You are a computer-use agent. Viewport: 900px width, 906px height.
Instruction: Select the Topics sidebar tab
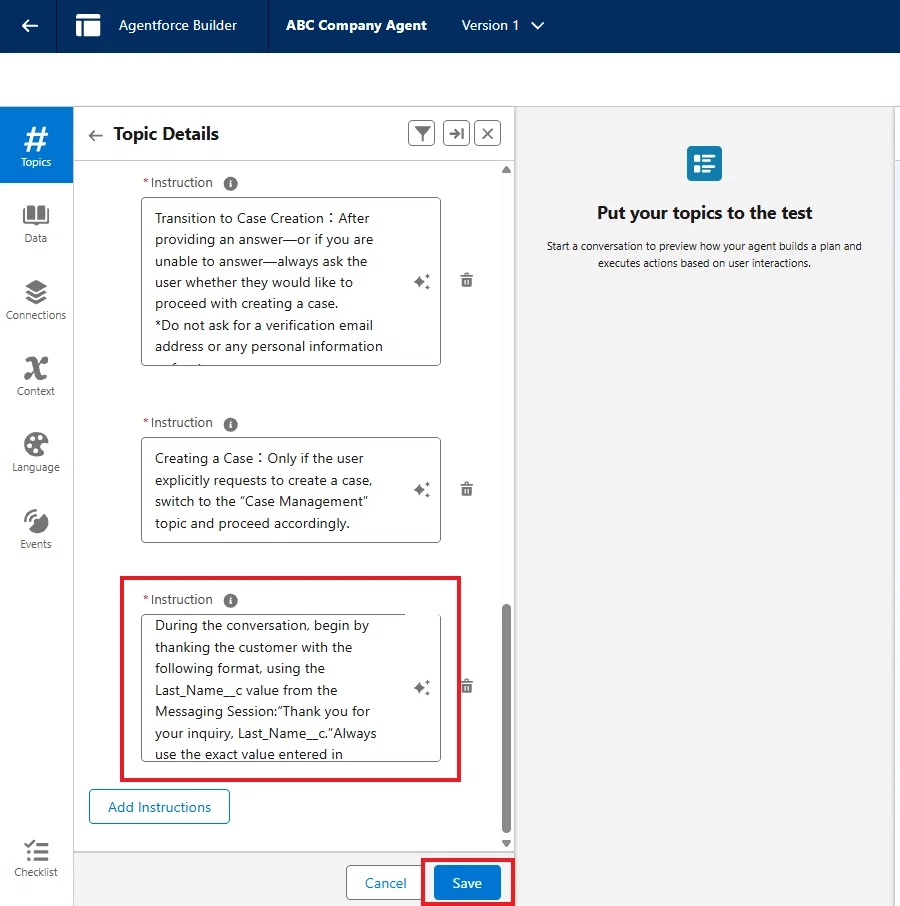point(36,145)
